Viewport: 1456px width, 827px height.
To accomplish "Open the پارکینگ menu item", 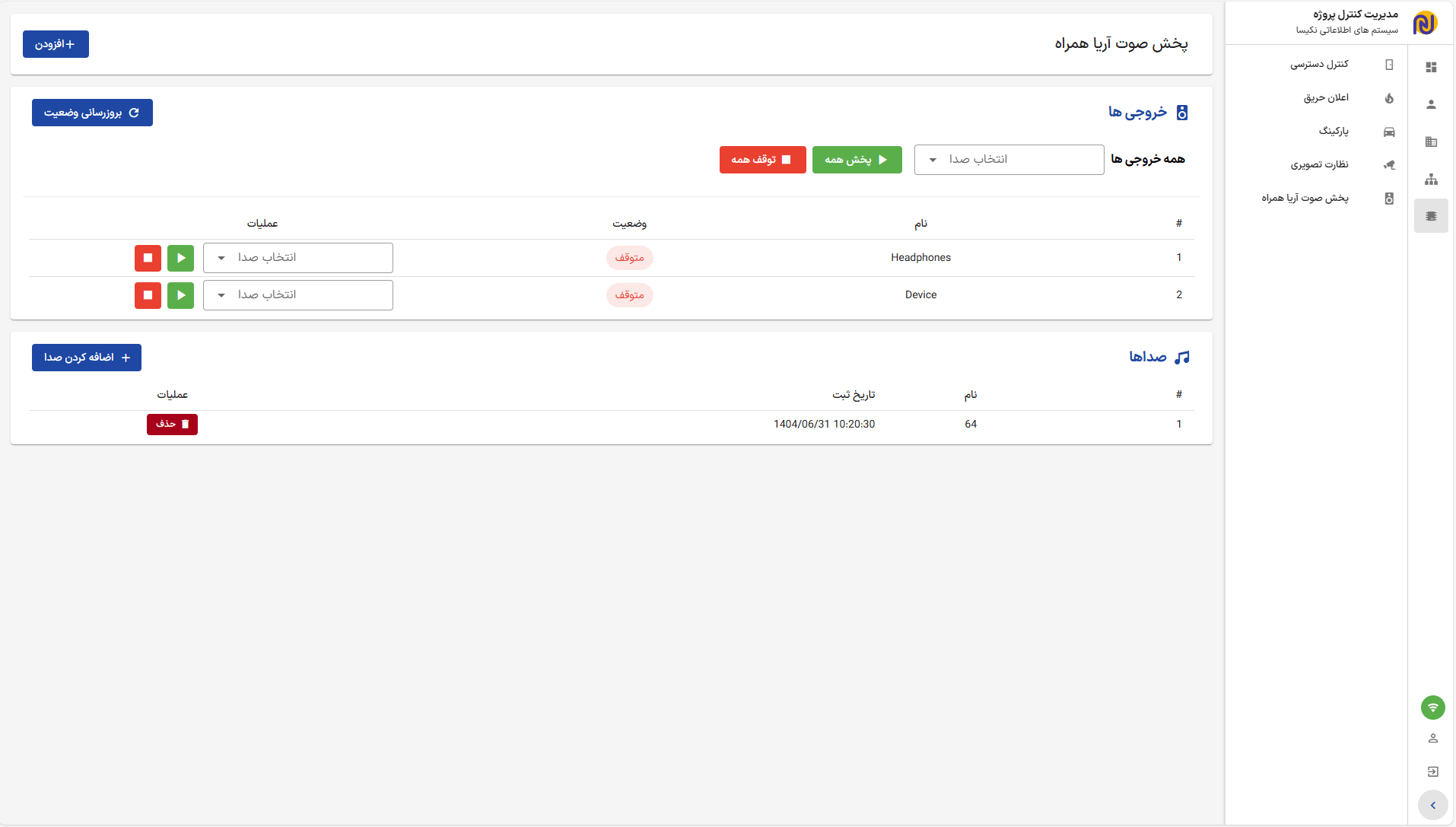I will (x=1334, y=132).
